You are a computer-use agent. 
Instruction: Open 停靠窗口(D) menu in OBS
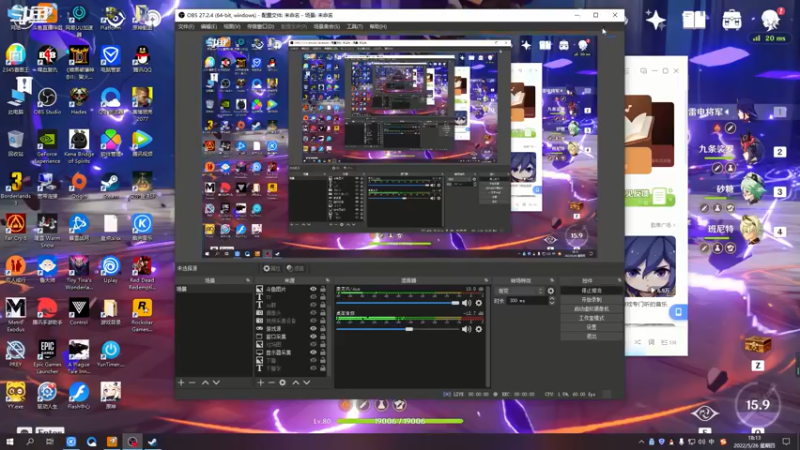260,27
